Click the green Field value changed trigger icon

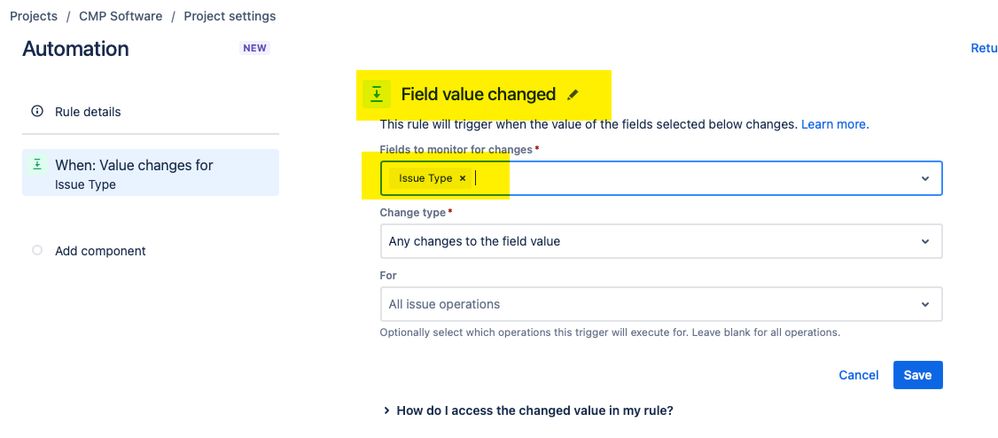pos(377,94)
